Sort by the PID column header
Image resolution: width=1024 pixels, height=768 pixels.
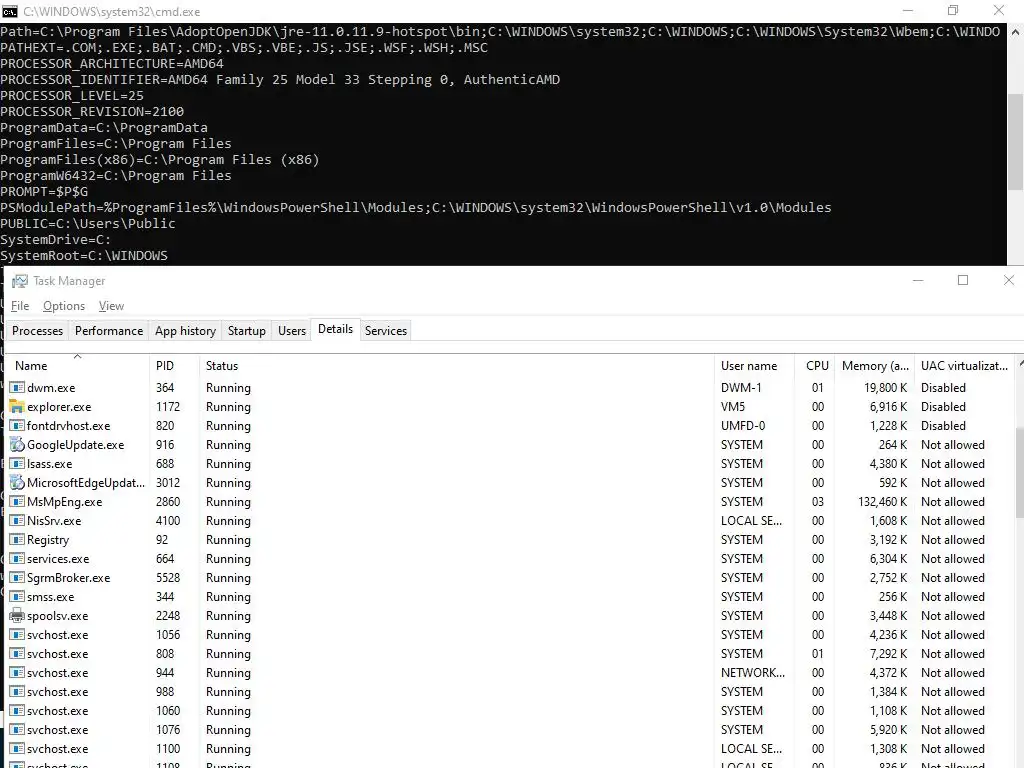(174, 366)
